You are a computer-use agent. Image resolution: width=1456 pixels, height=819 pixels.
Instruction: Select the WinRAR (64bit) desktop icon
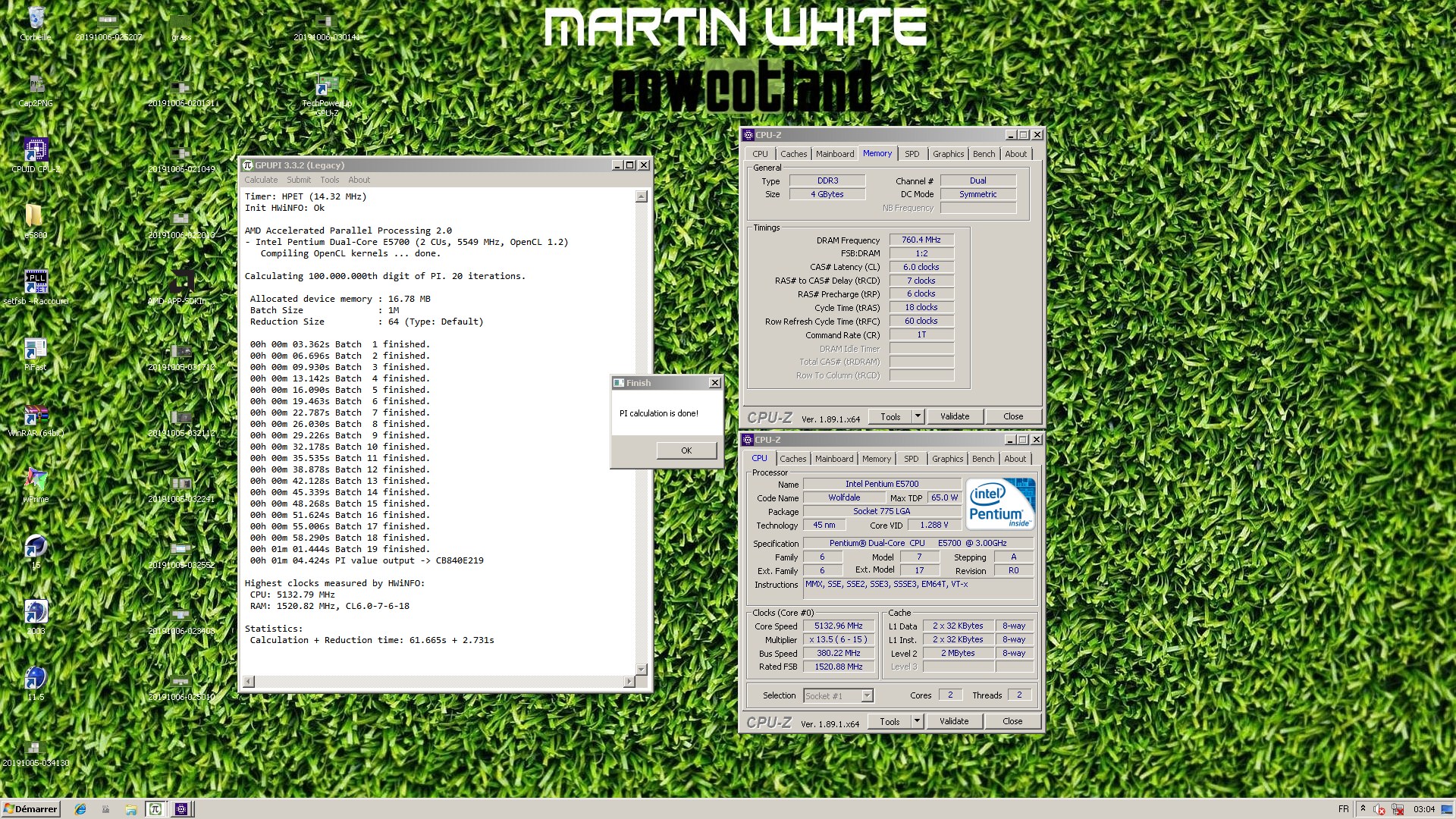point(36,420)
